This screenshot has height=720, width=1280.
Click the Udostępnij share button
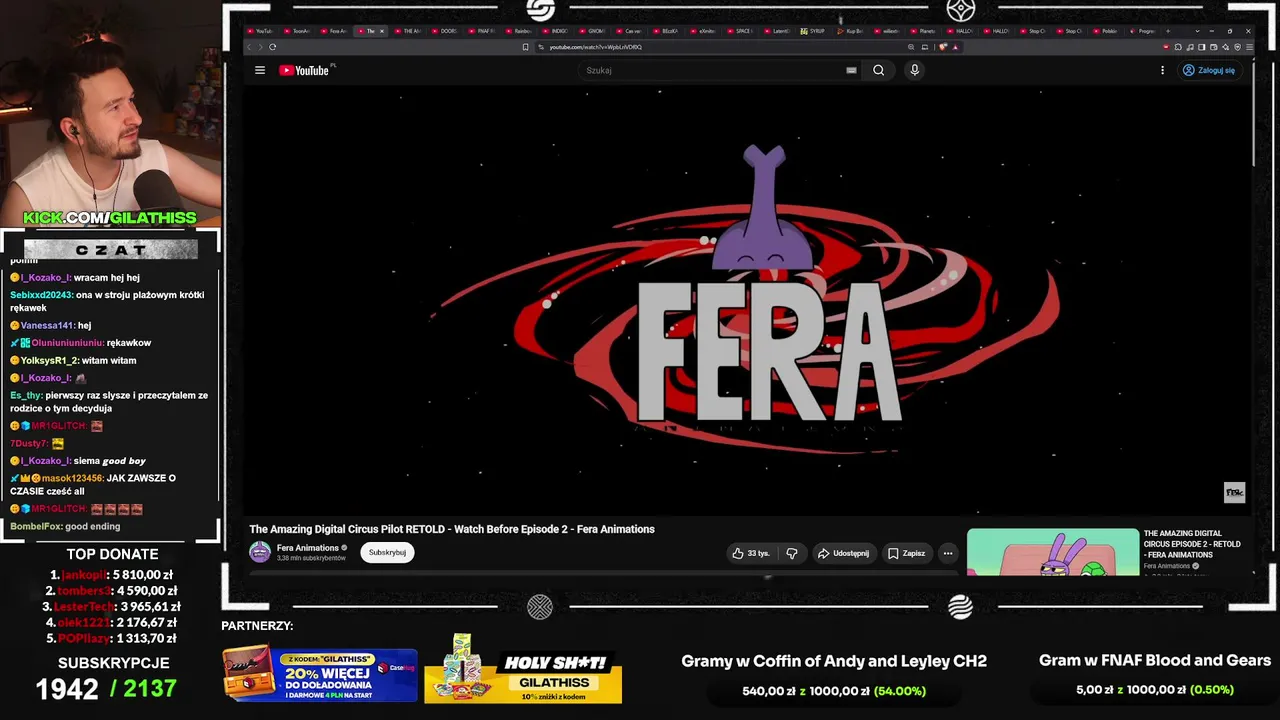(843, 553)
